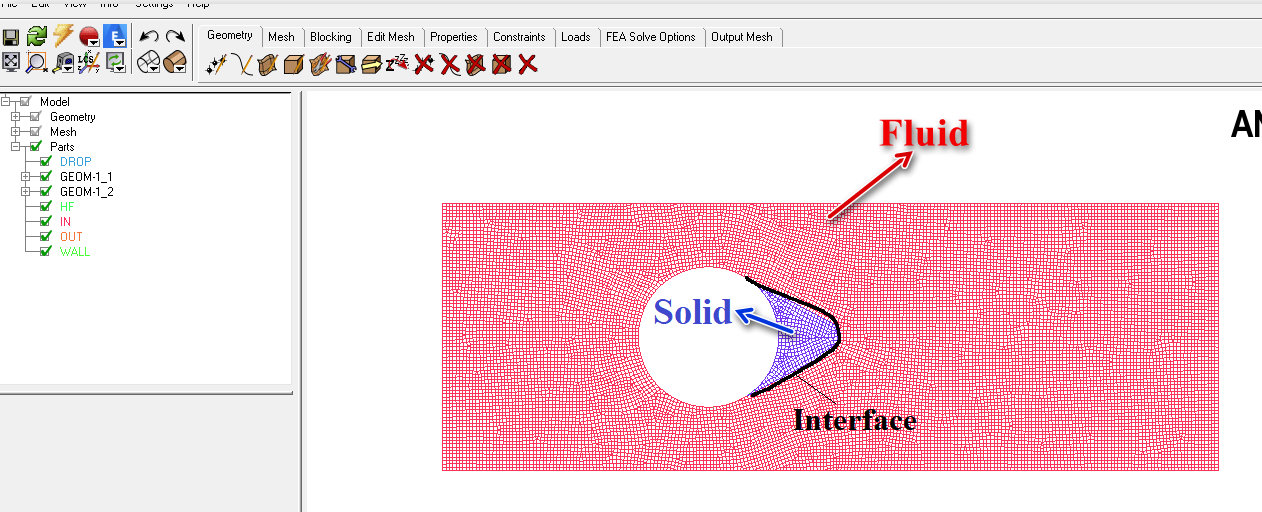Viewport: 1262px width, 512px height.
Task: Click the Redo arrow icon
Action: coord(175,37)
